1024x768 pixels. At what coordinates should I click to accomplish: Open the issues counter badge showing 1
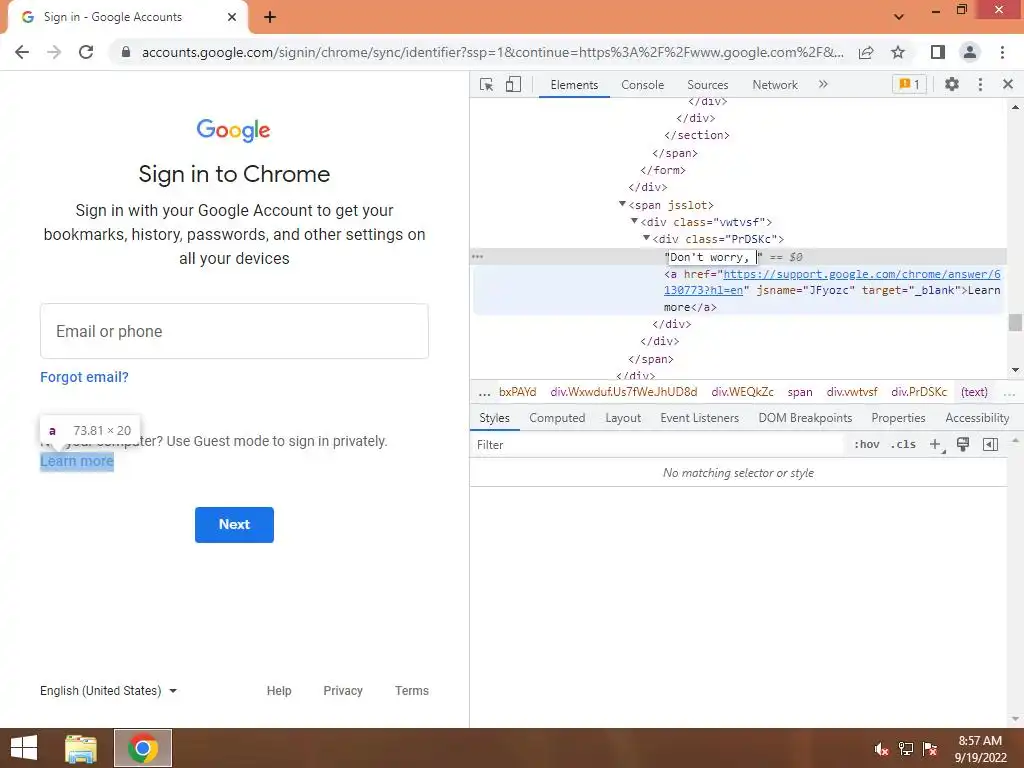coord(909,84)
